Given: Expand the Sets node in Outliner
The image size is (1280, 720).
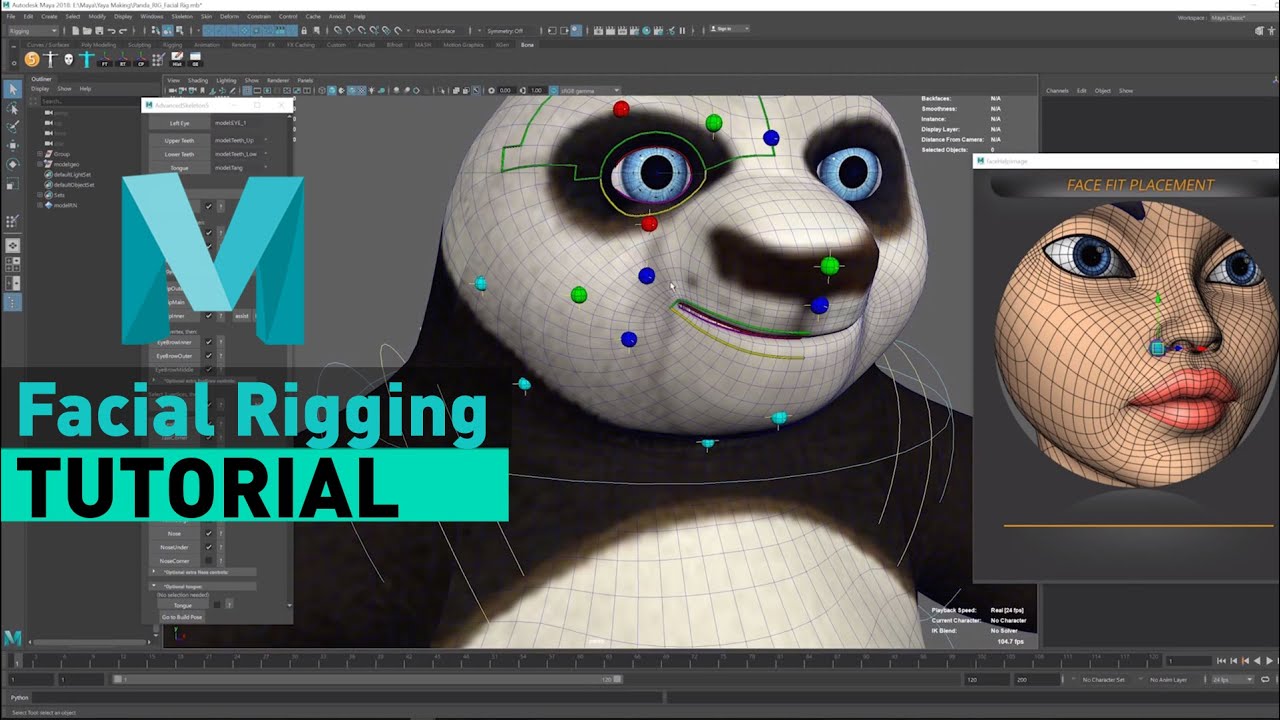Looking at the screenshot, I should pyautogui.click(x=40, y=195).
